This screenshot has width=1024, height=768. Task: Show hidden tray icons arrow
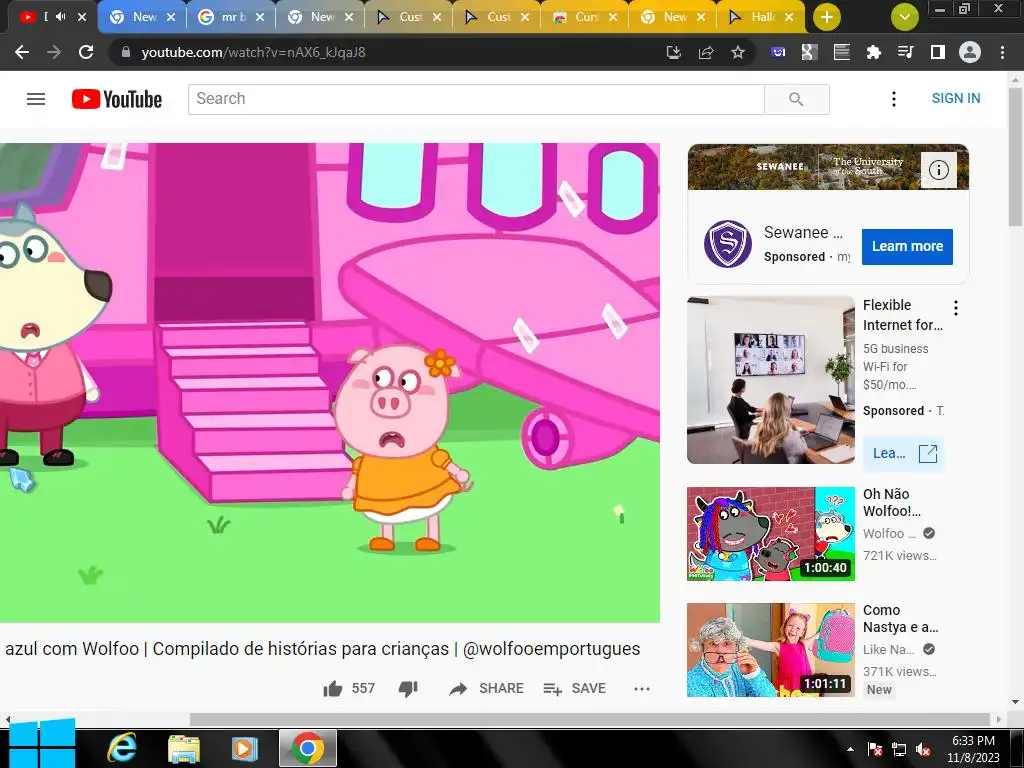click(x=850, y=749)
